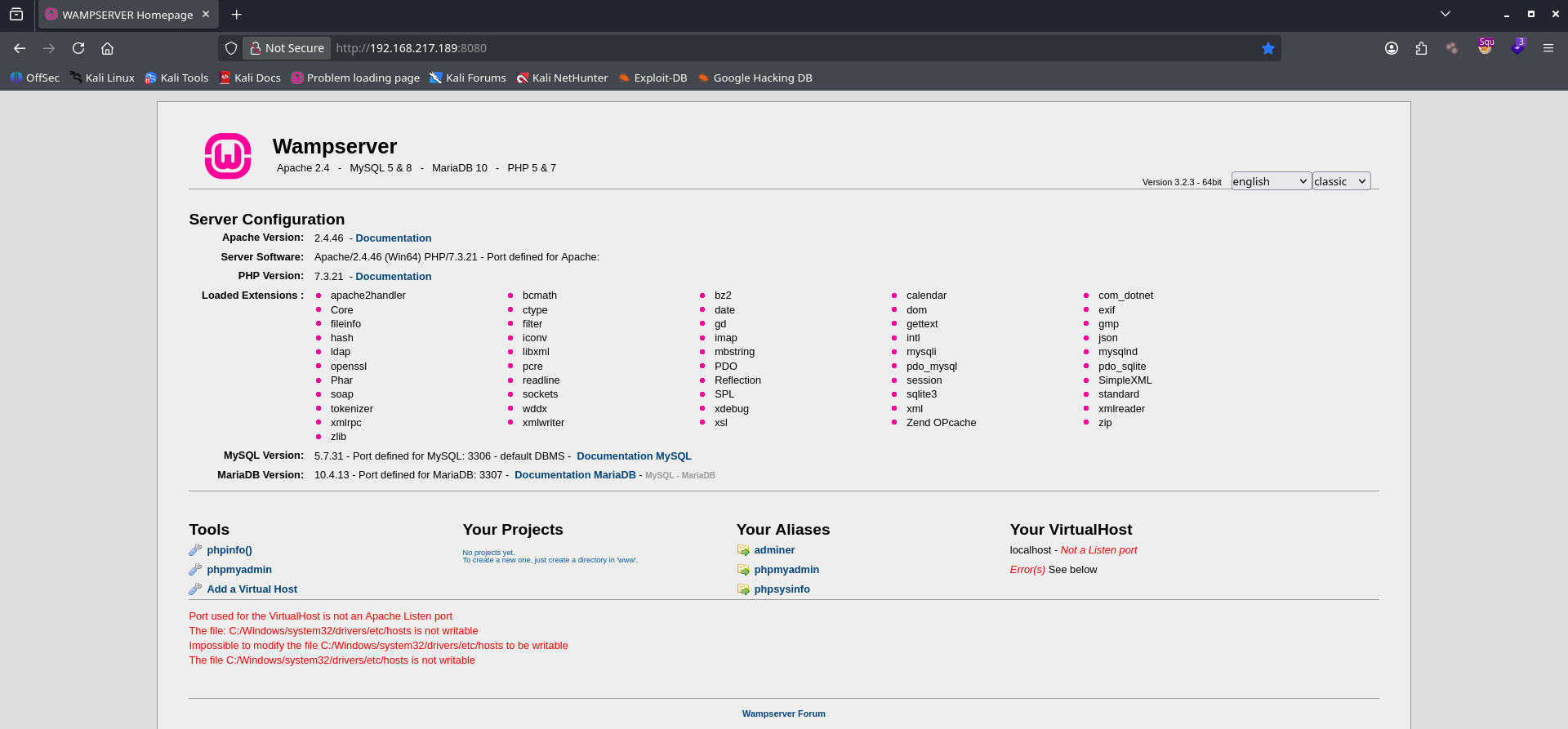
Task: Close the WAMPSERVER Homepage tab
Action: click(206, 14)
